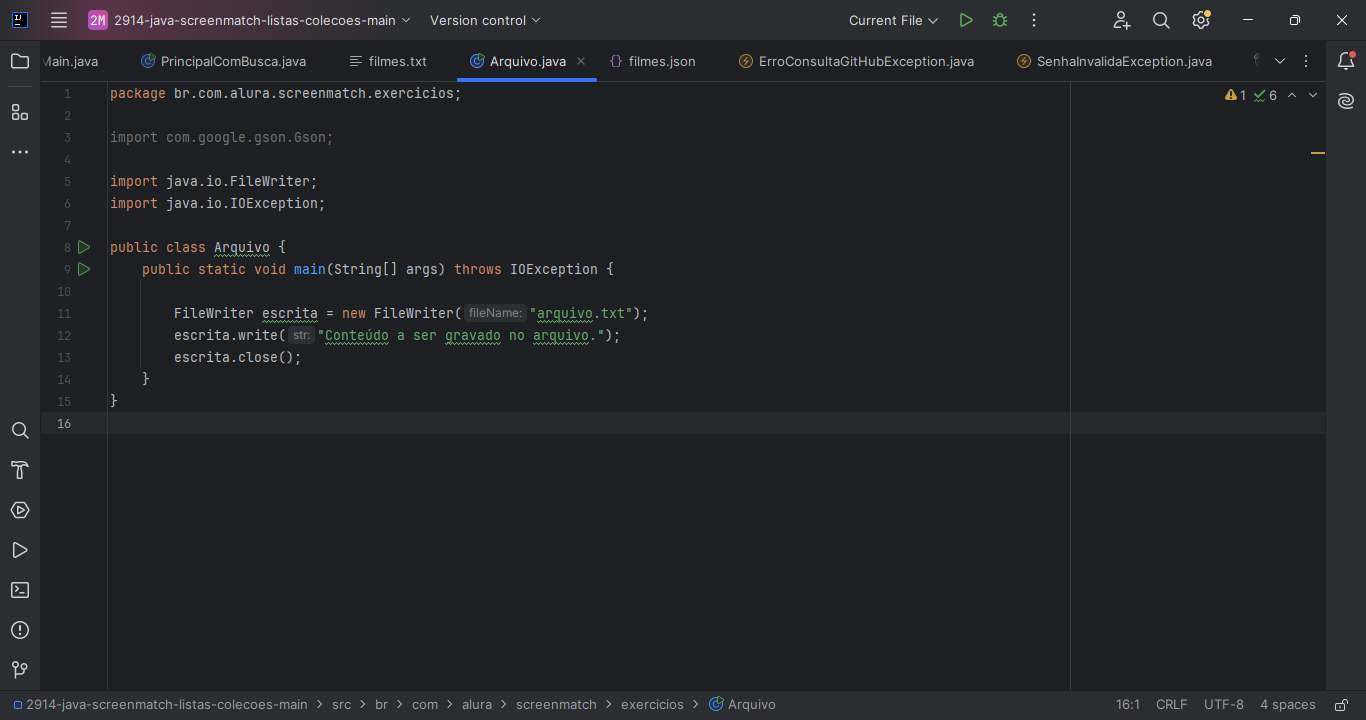Viewport: 1366px width, 720px height.
Task: Open editor tab options vertical dots
Action: point(1306,61)
